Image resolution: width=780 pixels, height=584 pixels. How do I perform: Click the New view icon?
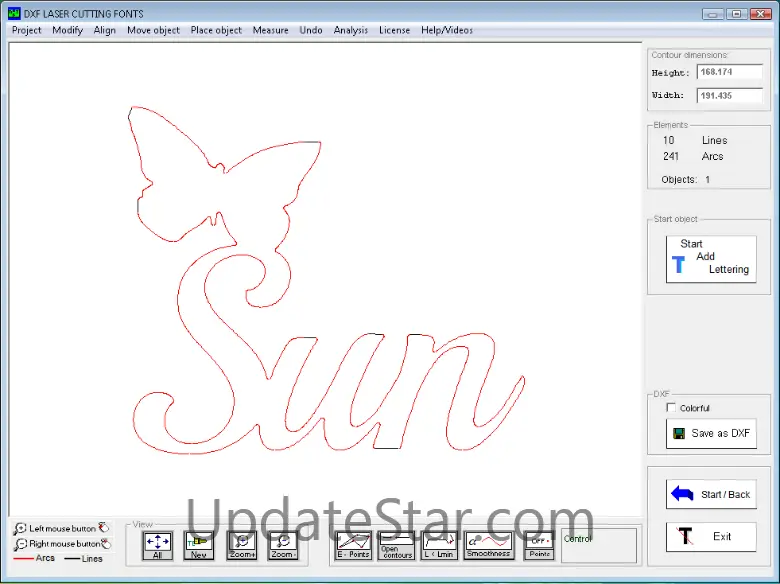click(199, 545)
